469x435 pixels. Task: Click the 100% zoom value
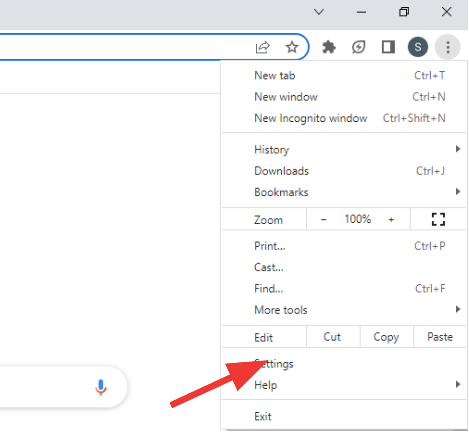click(358, 219)
